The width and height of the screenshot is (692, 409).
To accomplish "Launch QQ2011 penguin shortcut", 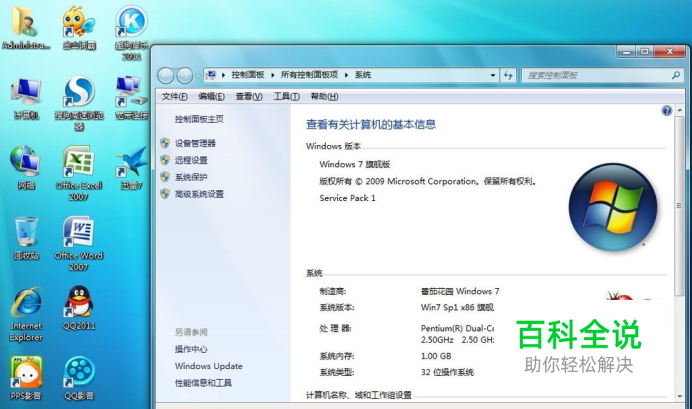I will pos(79,308).
